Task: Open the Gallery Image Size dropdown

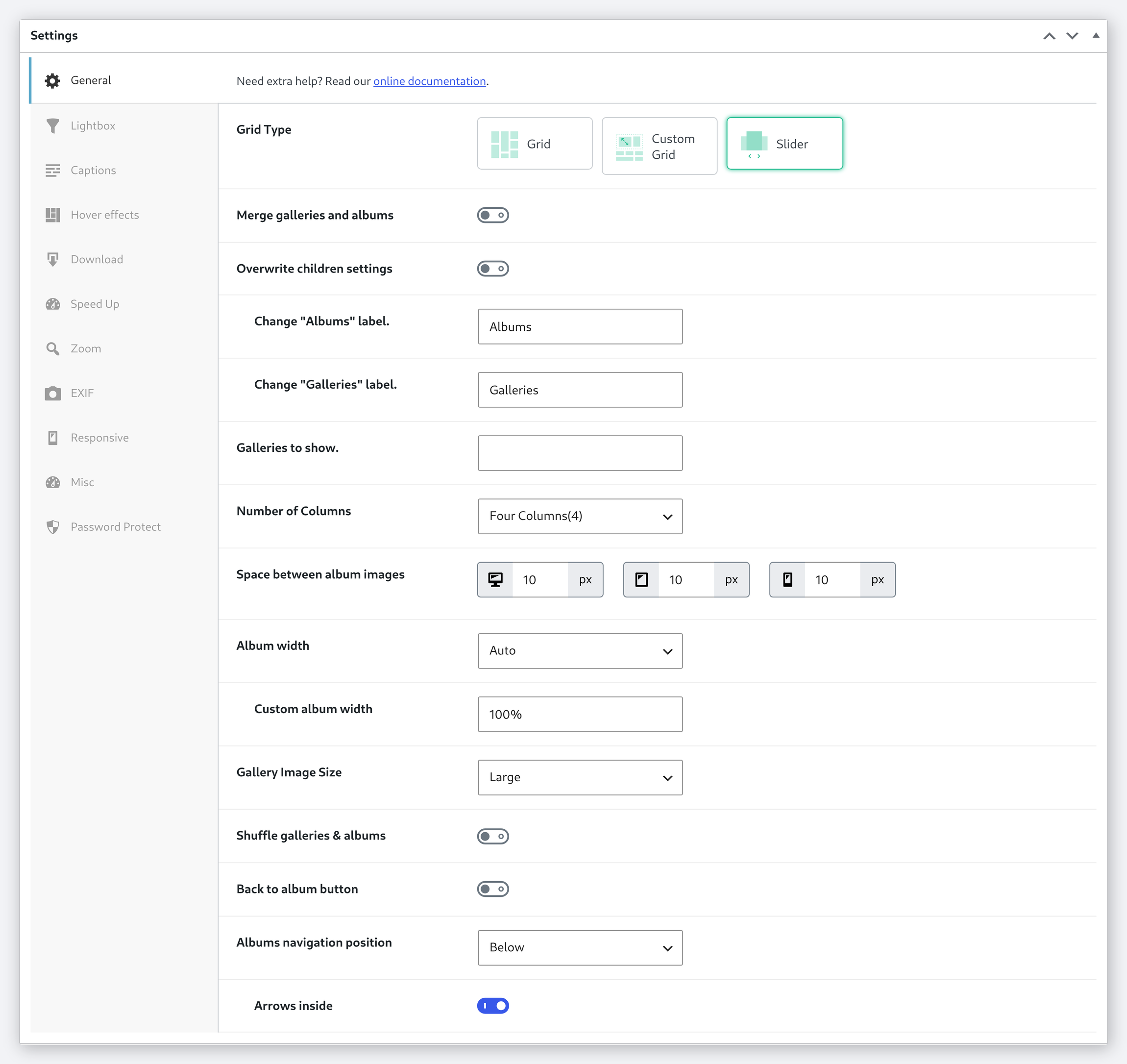Action: pos(580,778)
